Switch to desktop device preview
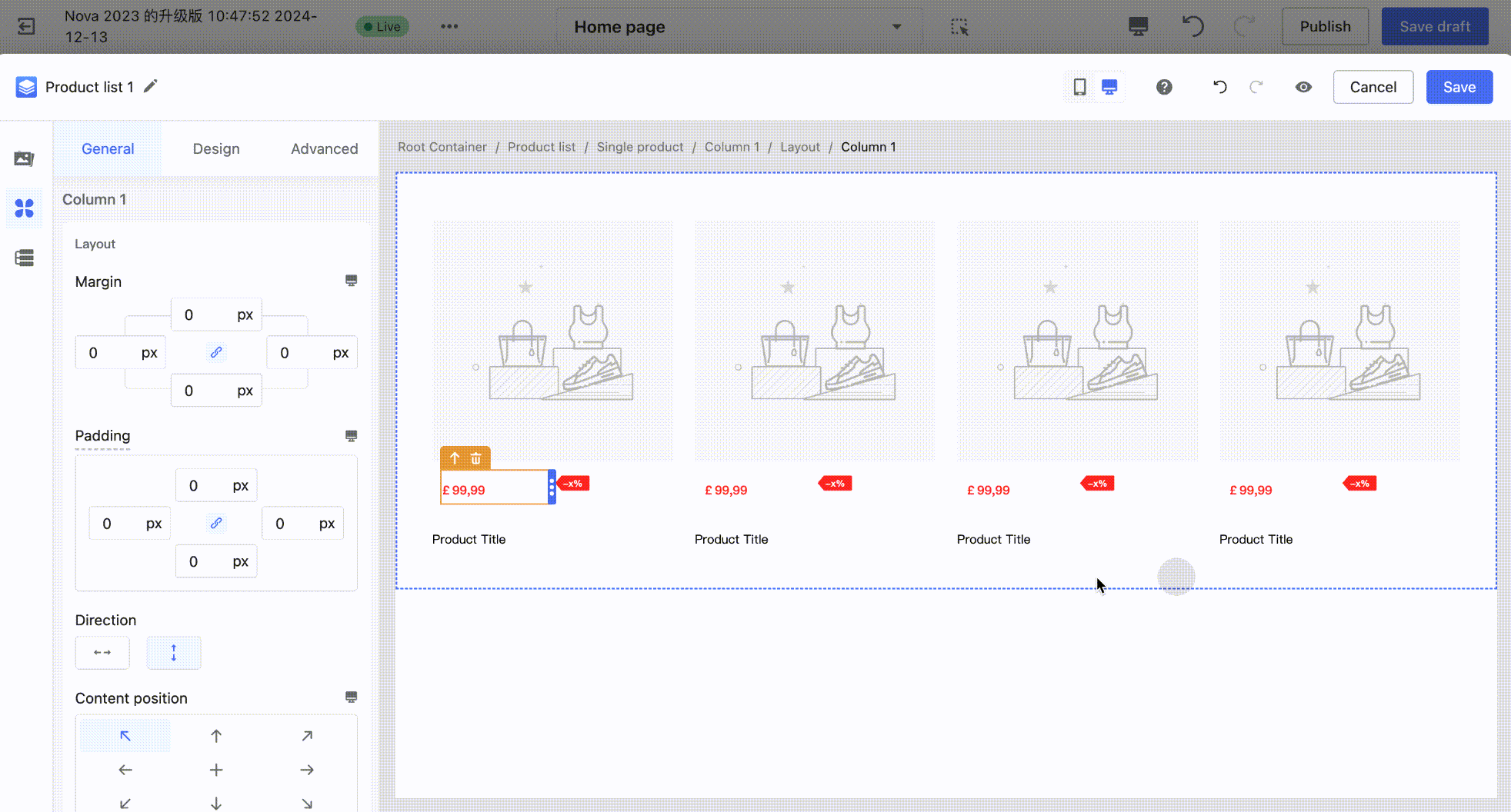Screen dimensions: 1511x812 point(1109,87)
